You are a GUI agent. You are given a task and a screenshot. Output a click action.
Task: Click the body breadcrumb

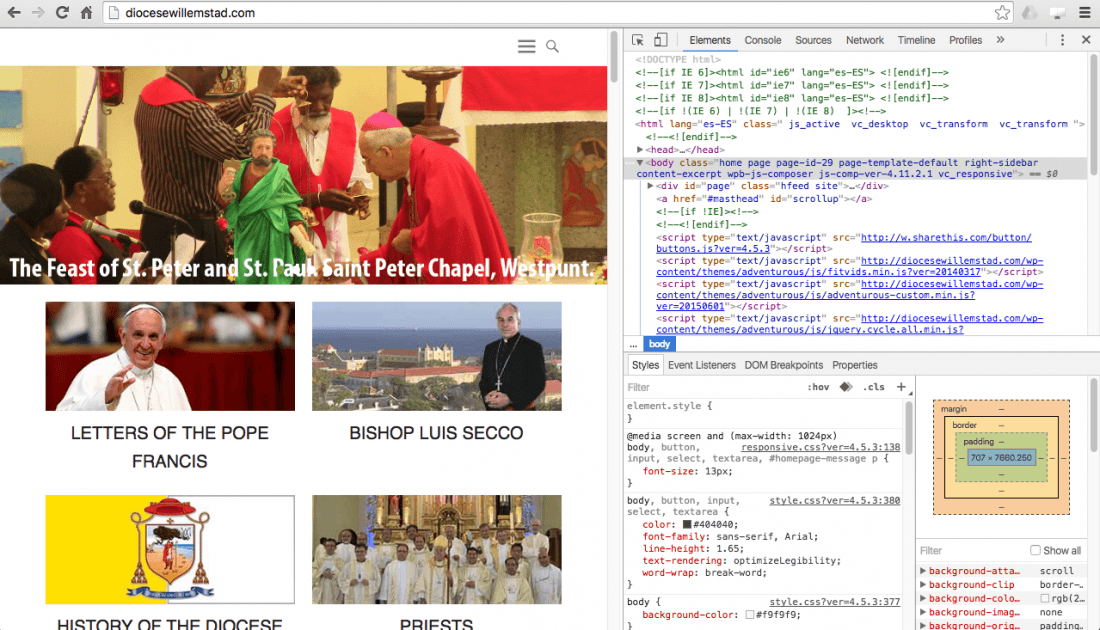pos(659,344)
